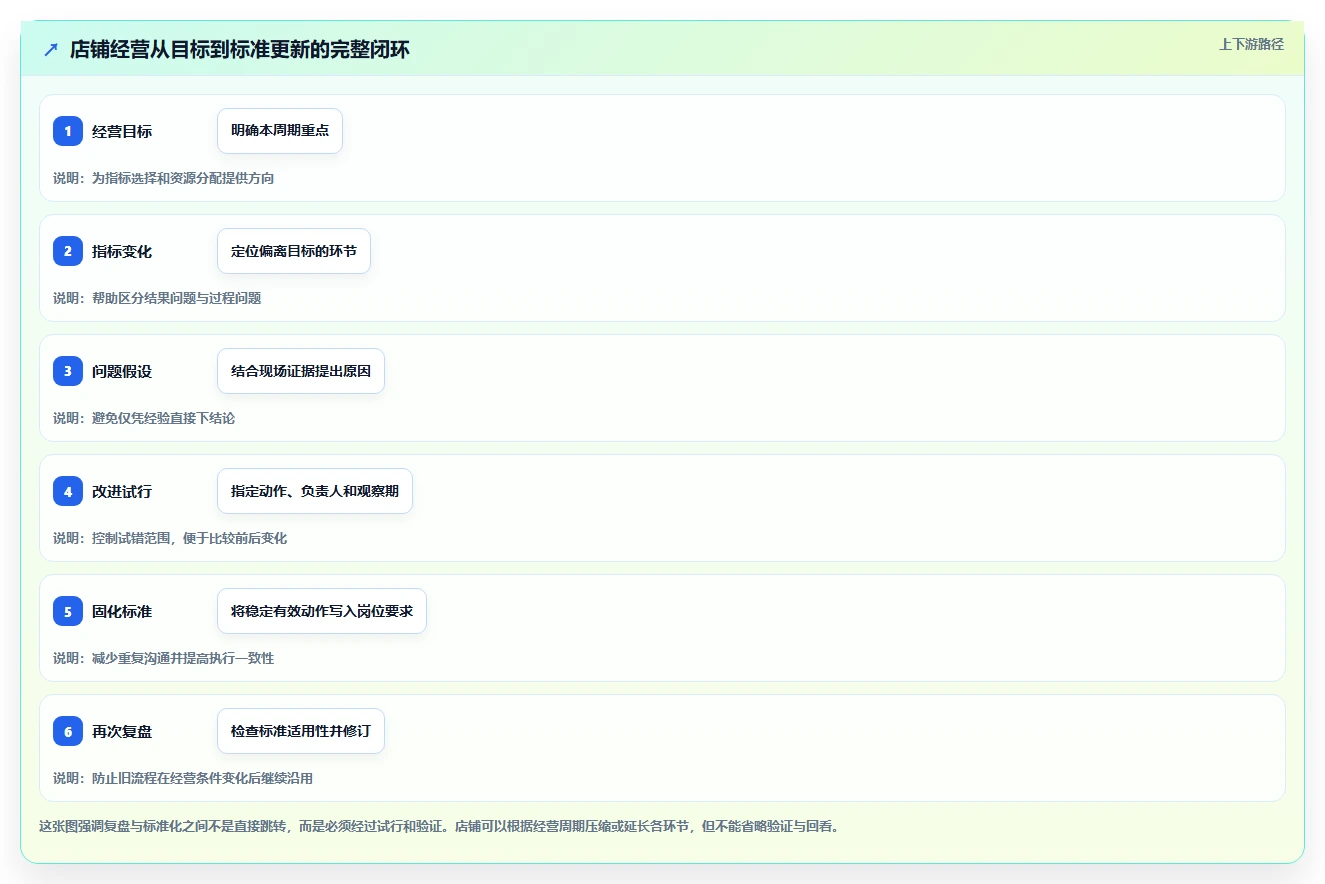Click the 指标变化 step heading
This screenshot has width=1325, height=884.
click(x=122, y=251)
